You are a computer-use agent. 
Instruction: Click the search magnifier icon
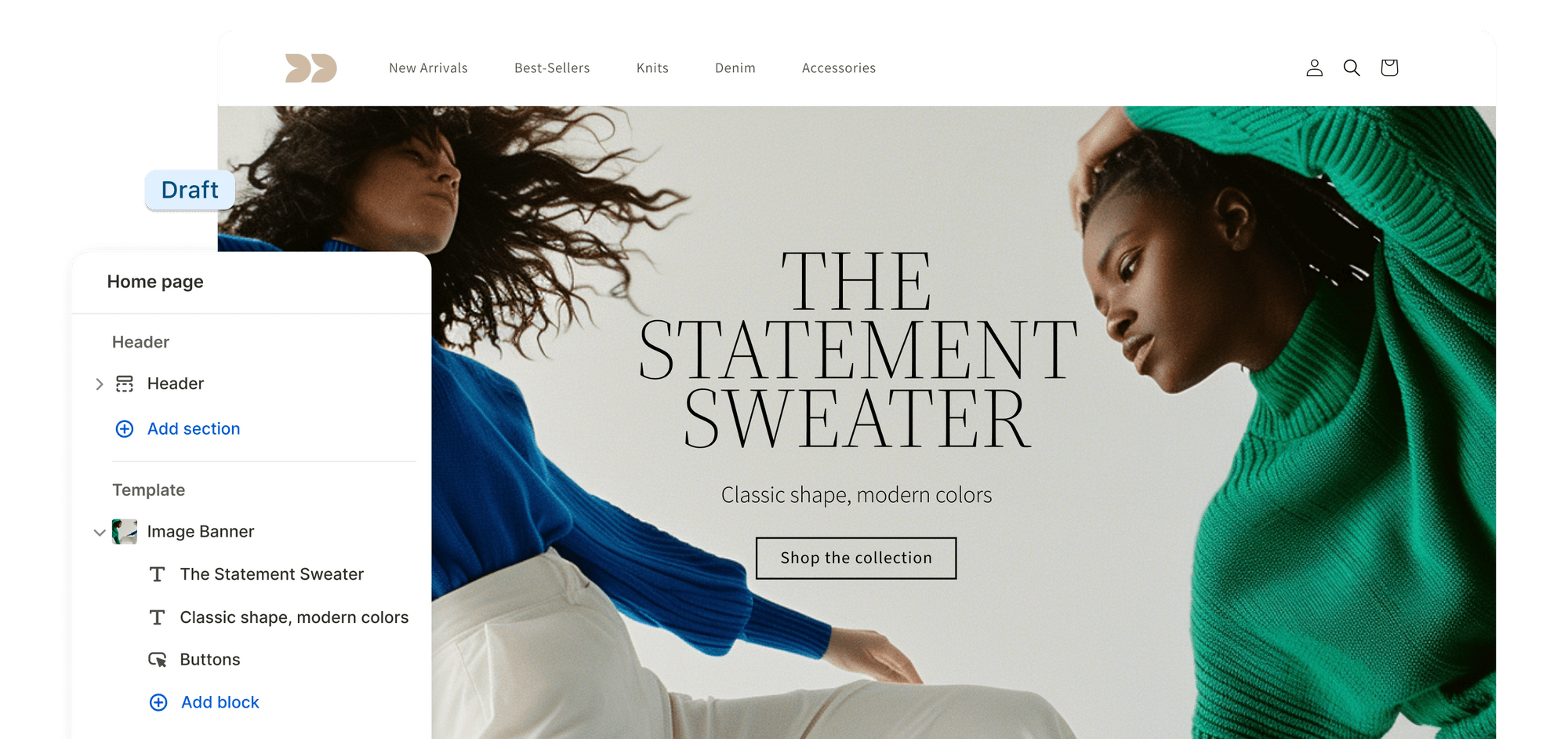1352,68
